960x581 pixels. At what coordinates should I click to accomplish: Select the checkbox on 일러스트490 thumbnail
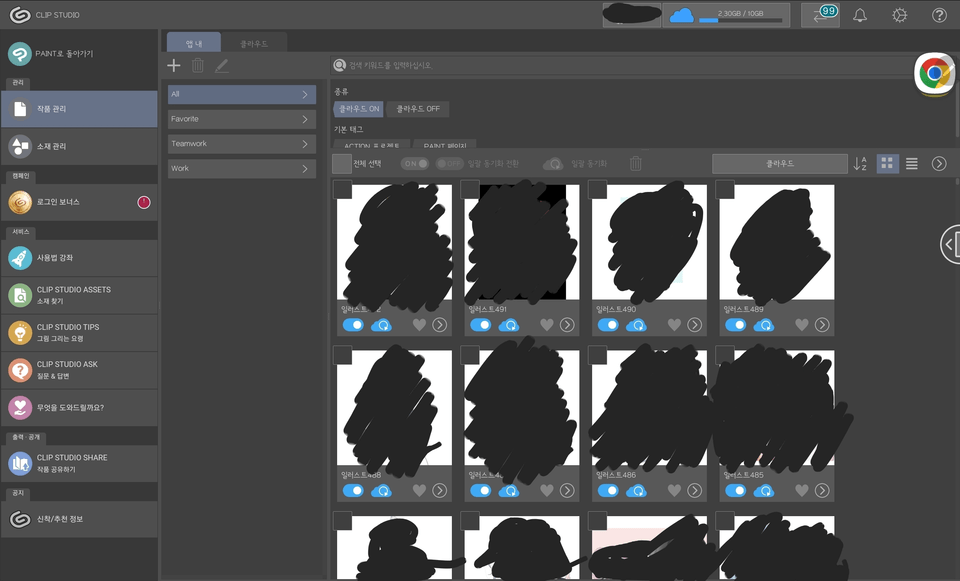(597, 189)
